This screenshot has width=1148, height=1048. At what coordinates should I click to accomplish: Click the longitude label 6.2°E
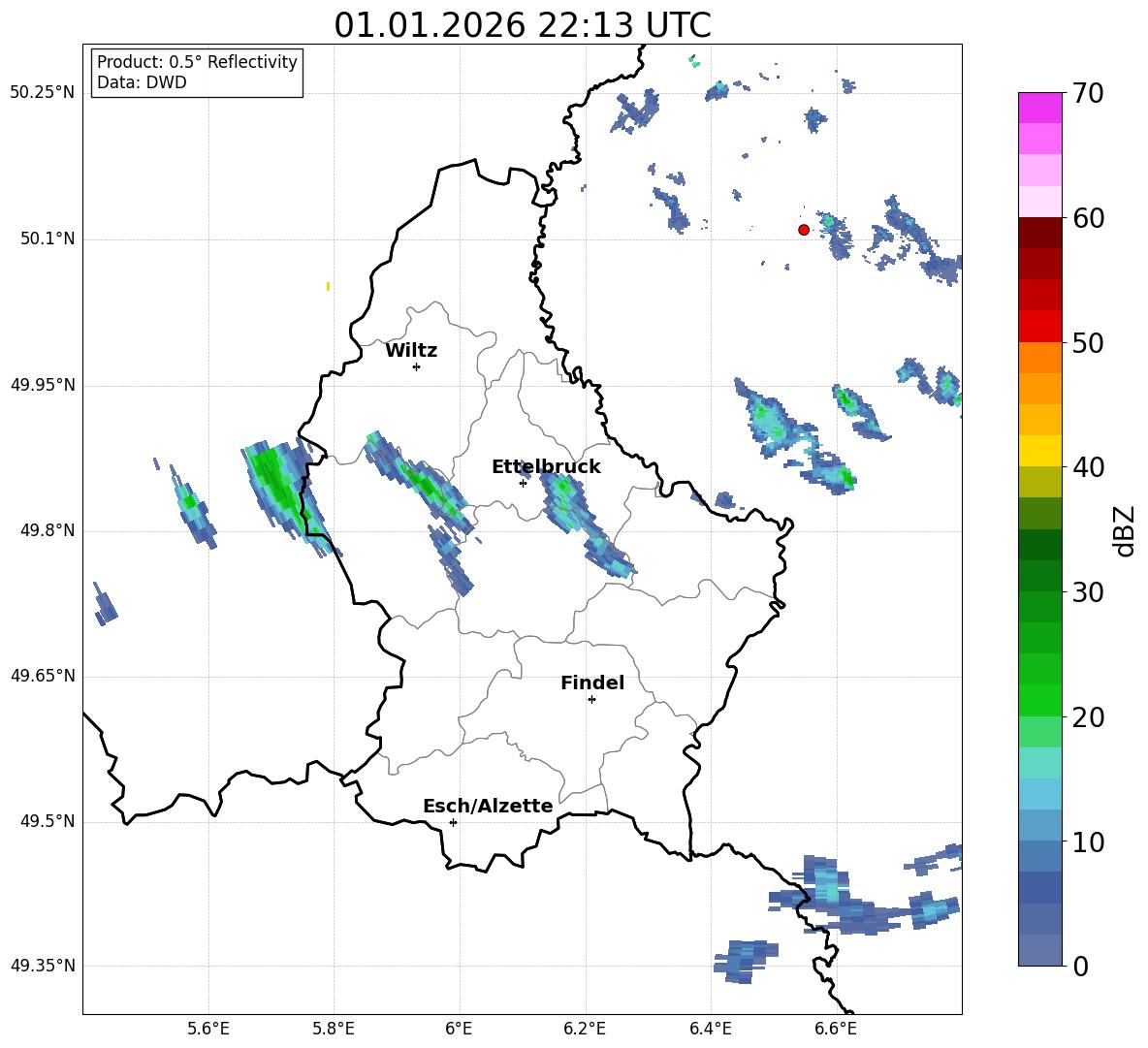pos(585,1029)
